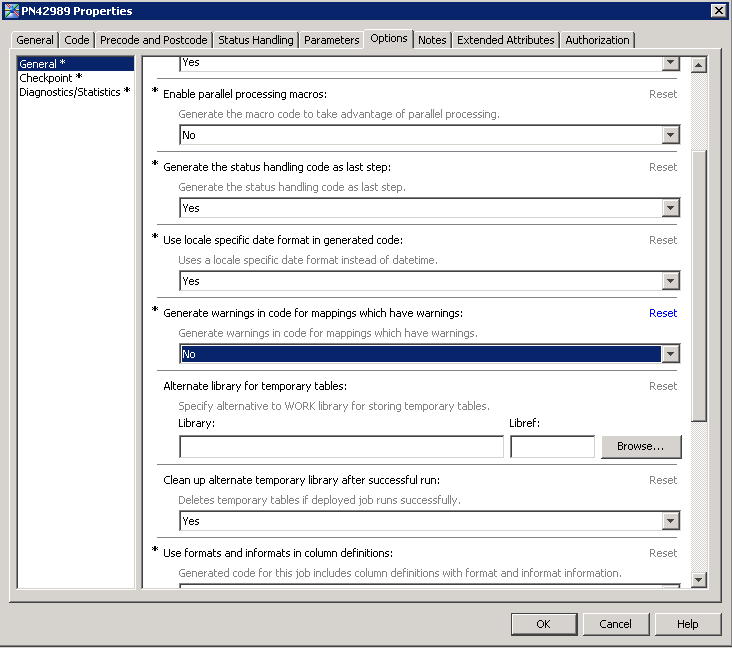
Task: Click the Library text field
Action: [341, 447]
